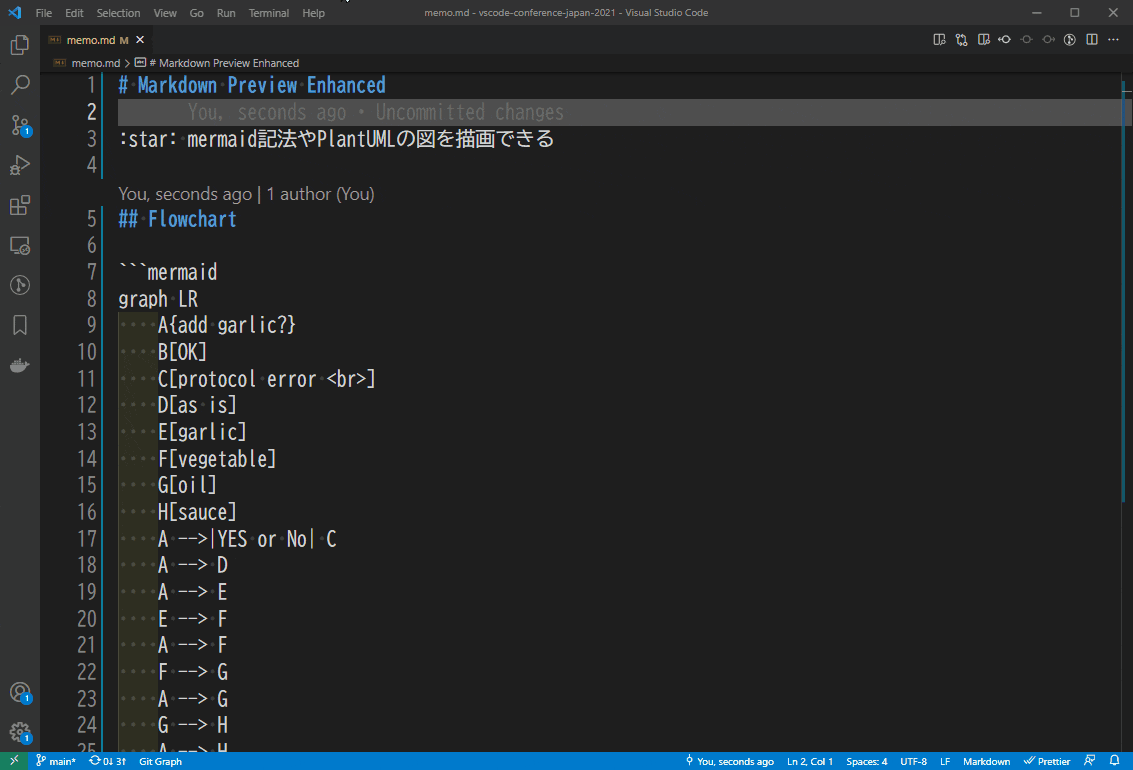Screen dimensions: 1133x770
Task: Open the editor More Actions ellipsis
Action: 1113,40
